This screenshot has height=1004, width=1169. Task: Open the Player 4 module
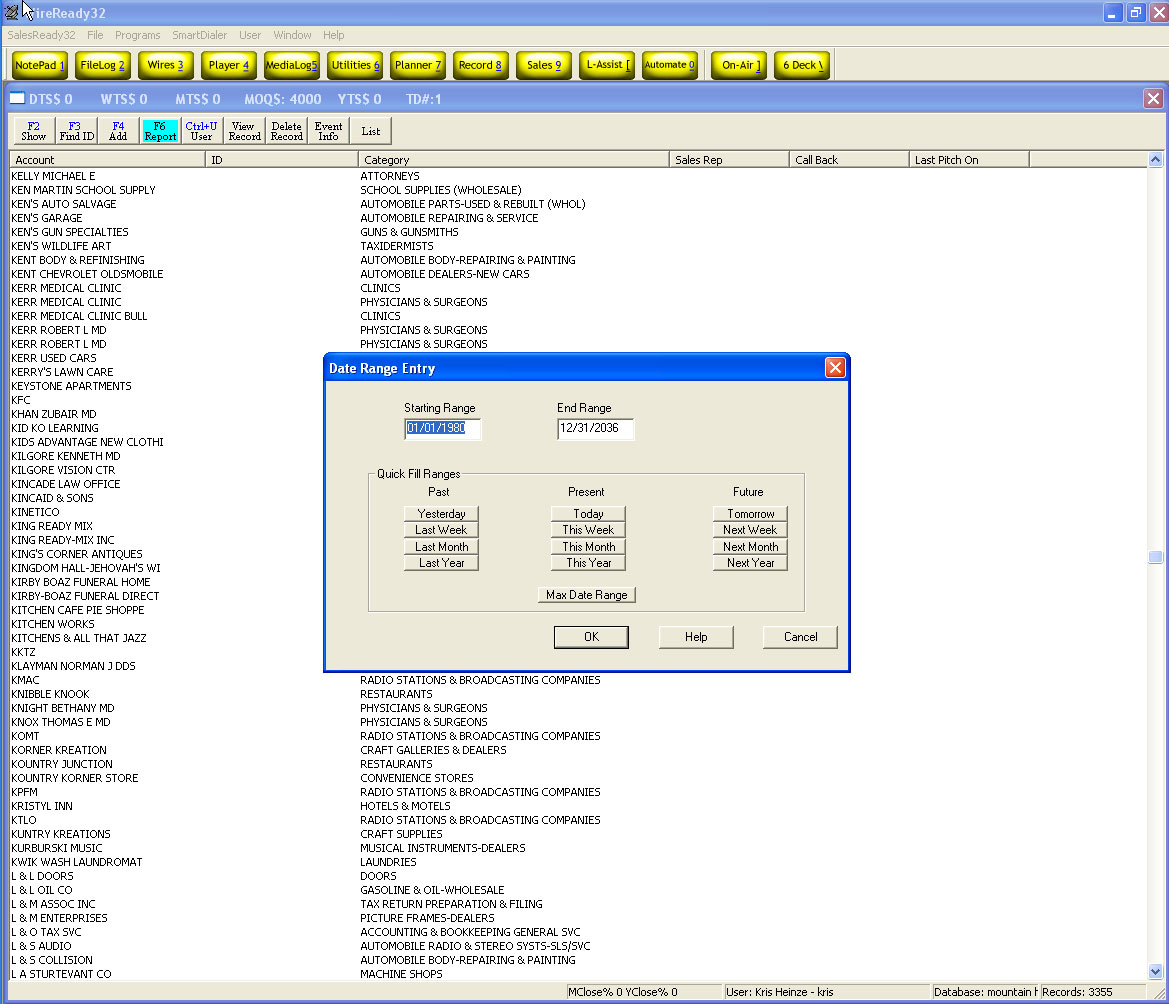click(229, 65)
